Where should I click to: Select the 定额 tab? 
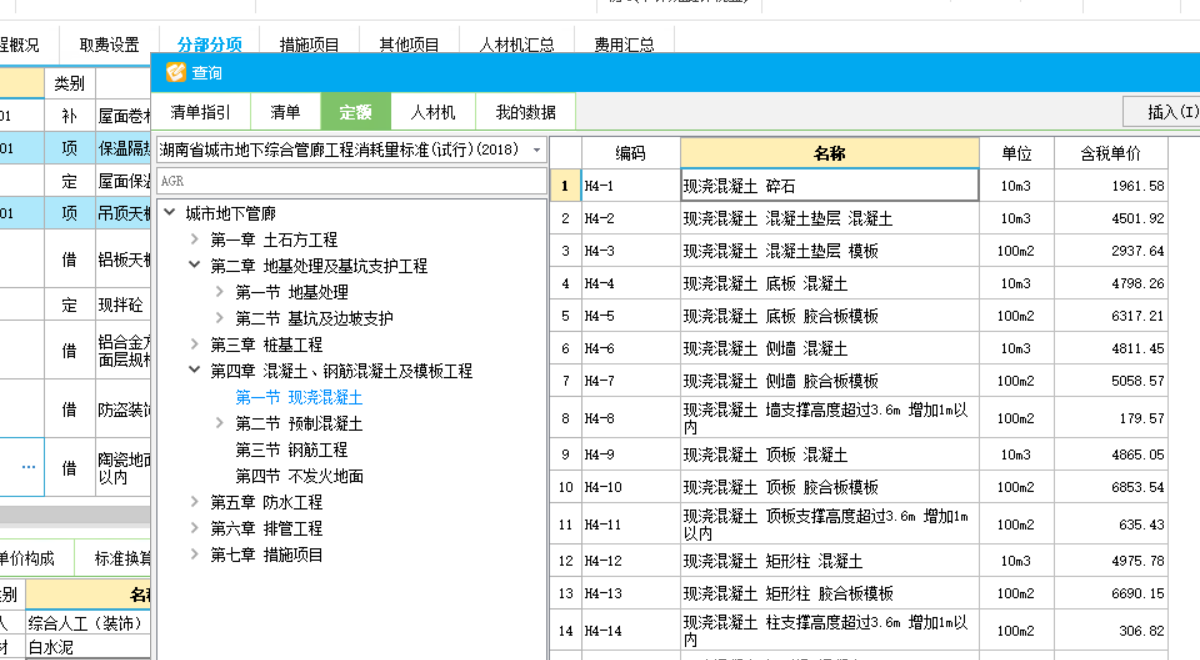(x=355, y=112)
